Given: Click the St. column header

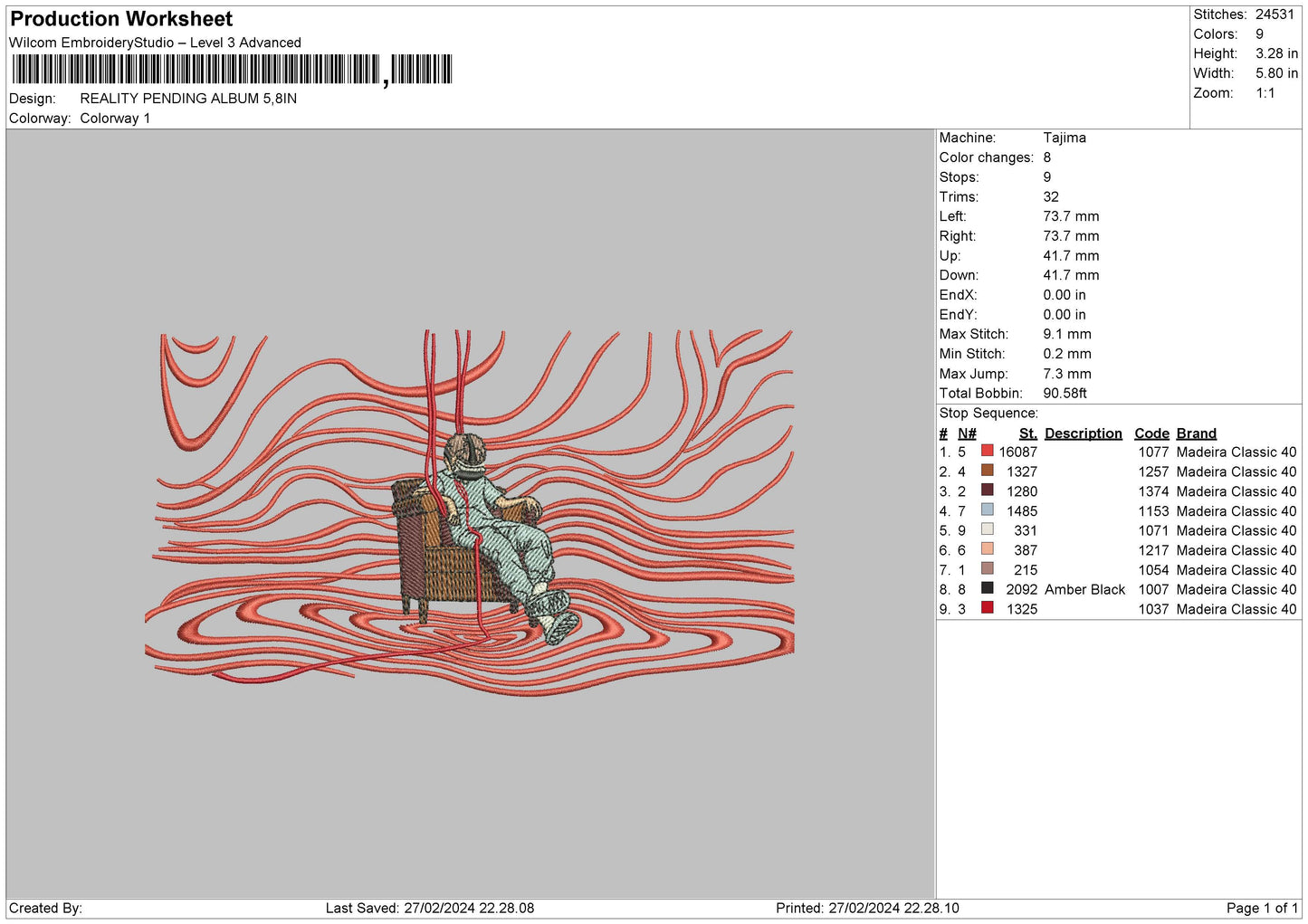Looking at the screenshot, I should (x=1027, y=433).
